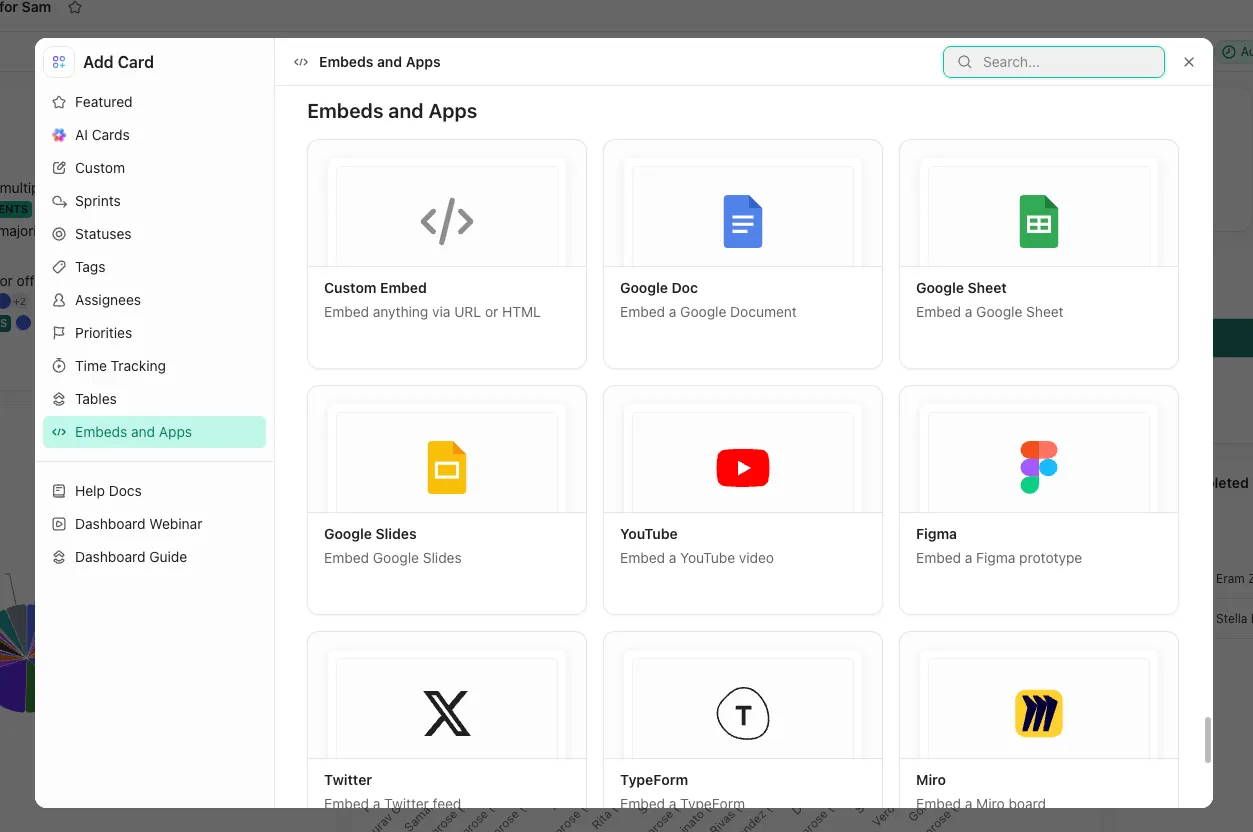Image resolution: width=1253 pixels, height=832 pixels.
Task: Click 'Embed anything via URL or HTML' text
Action: [x=432, y=312]
